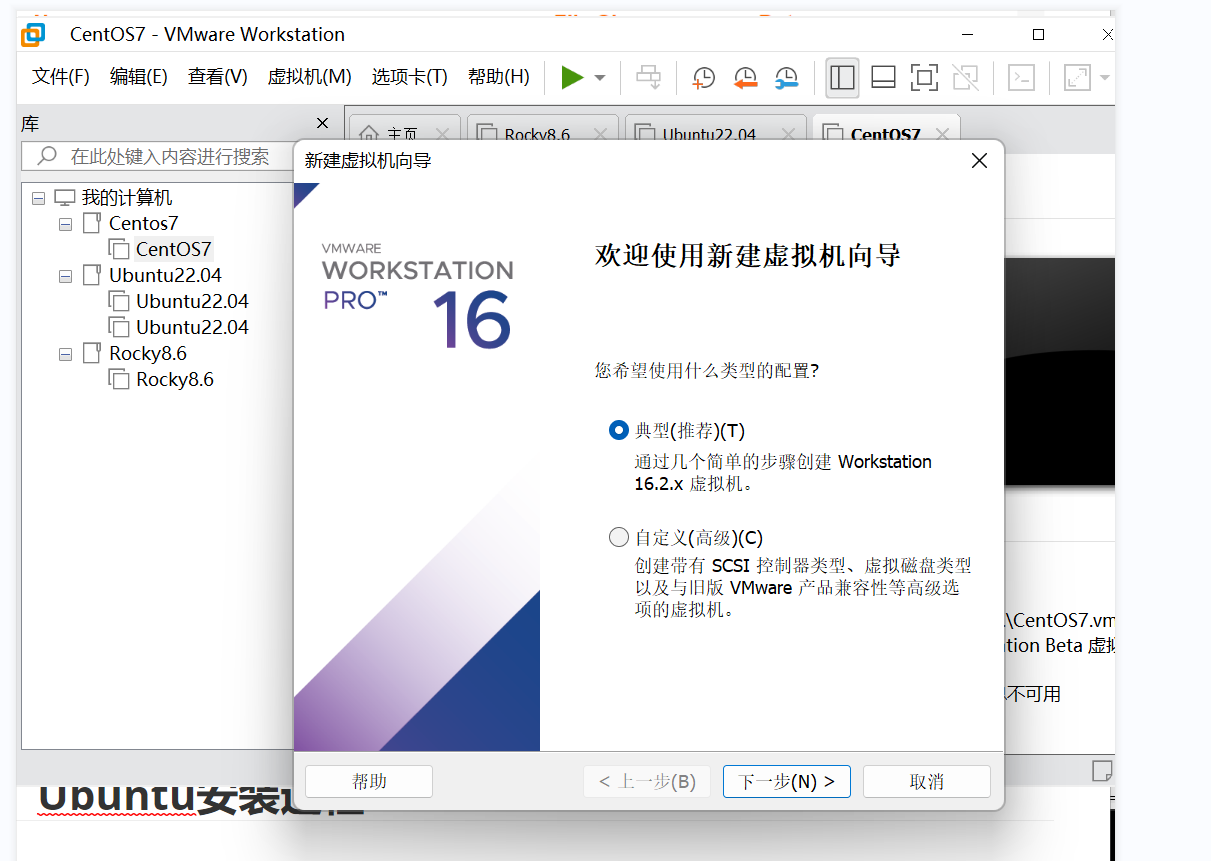Click the send Ctrl+Alt+Del toolbar icon
This screenshot has width=1211, height=861.
[649, 77]
